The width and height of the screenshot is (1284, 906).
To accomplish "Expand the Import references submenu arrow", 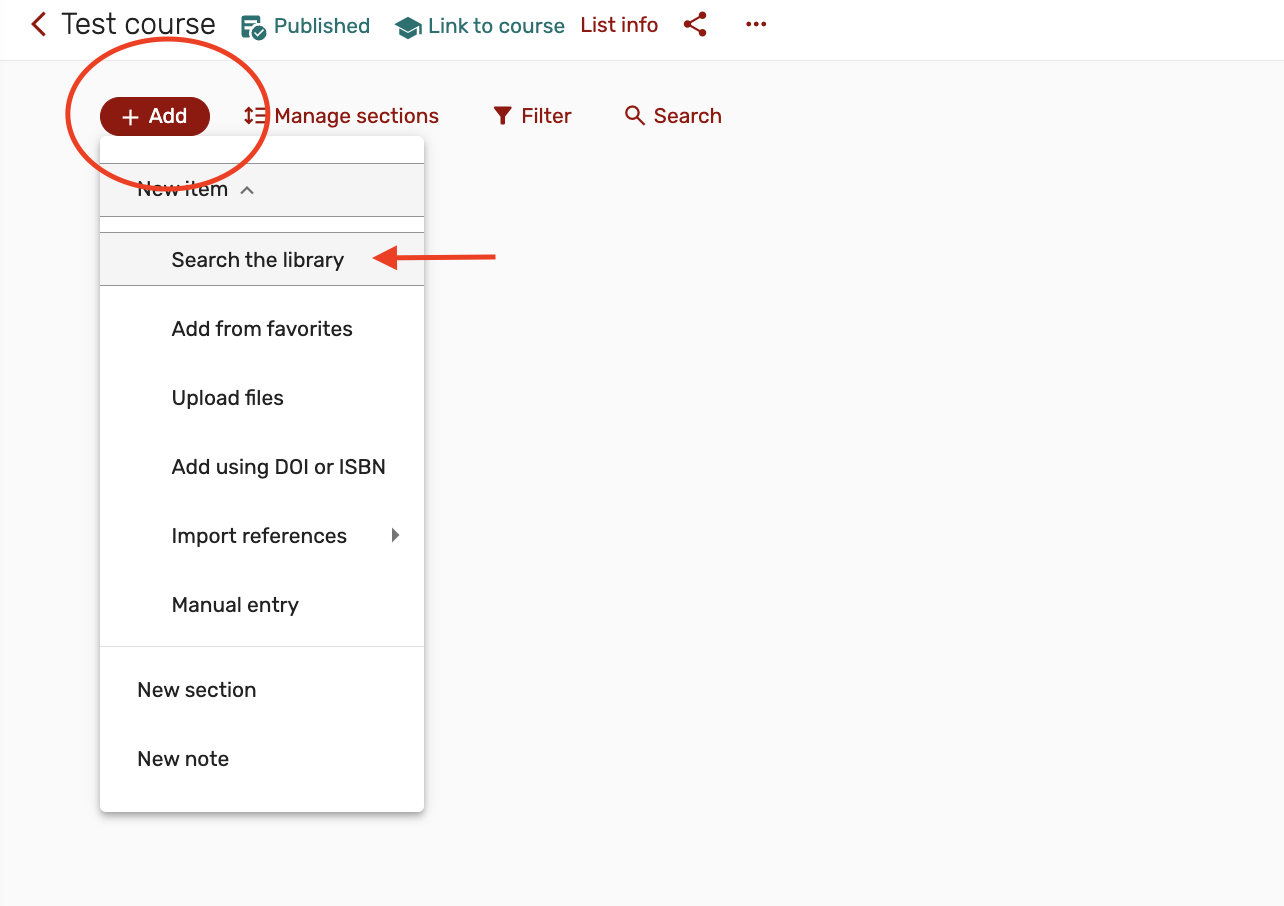I will 395,536.
